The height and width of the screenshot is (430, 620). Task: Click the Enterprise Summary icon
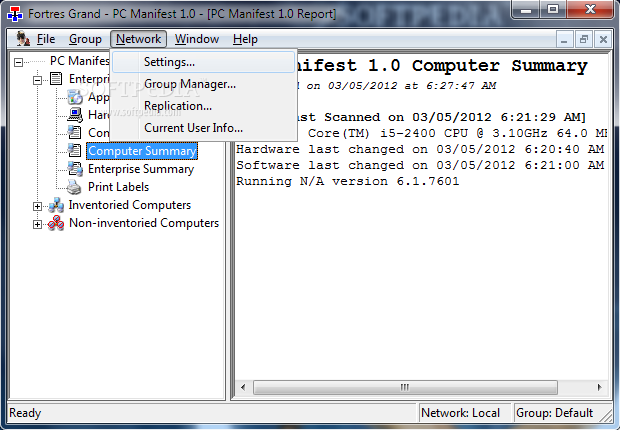pos(75,169)
